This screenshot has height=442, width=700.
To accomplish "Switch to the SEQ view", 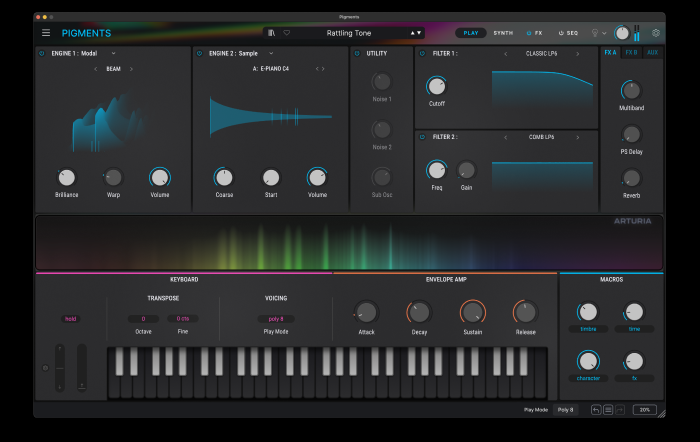I will [572, 33].
